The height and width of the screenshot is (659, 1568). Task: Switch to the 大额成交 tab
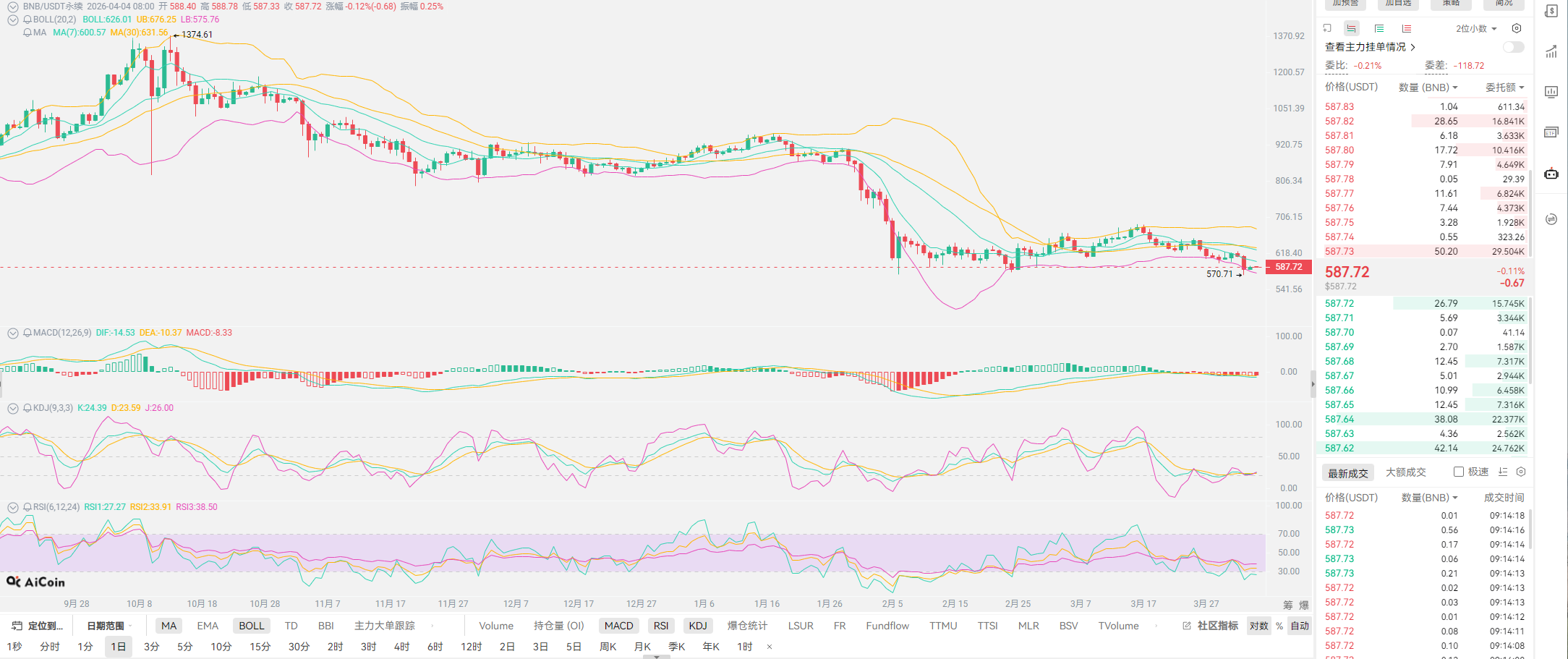pos(1405,472)
